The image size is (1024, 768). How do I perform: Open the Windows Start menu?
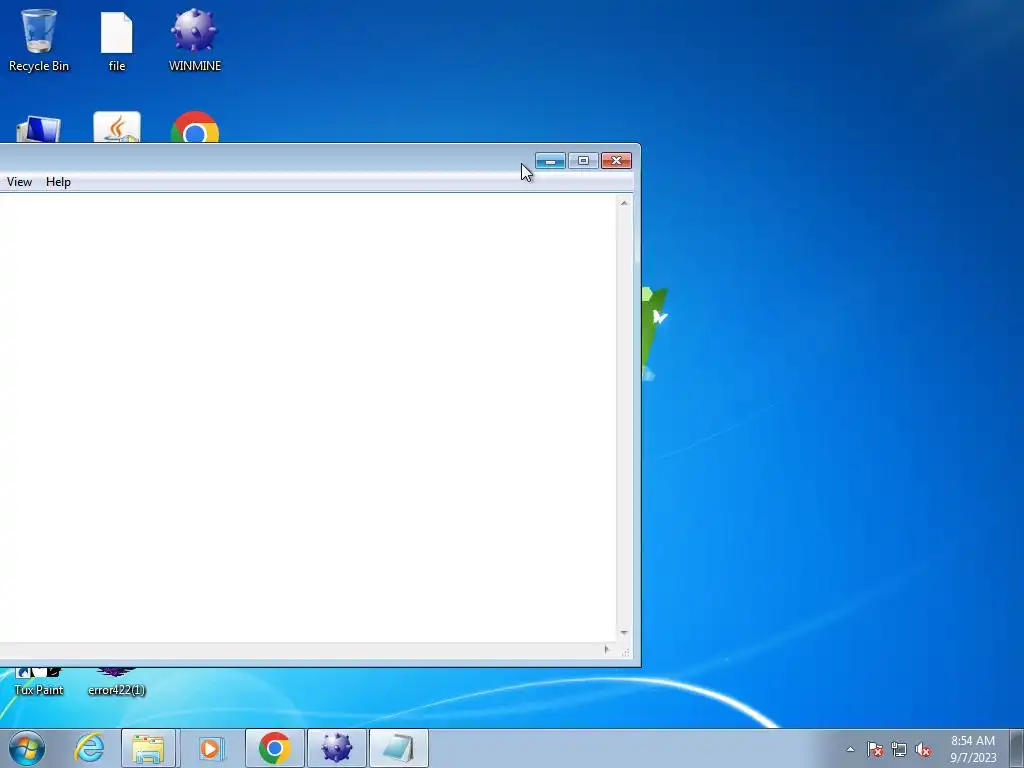(27, 748)
